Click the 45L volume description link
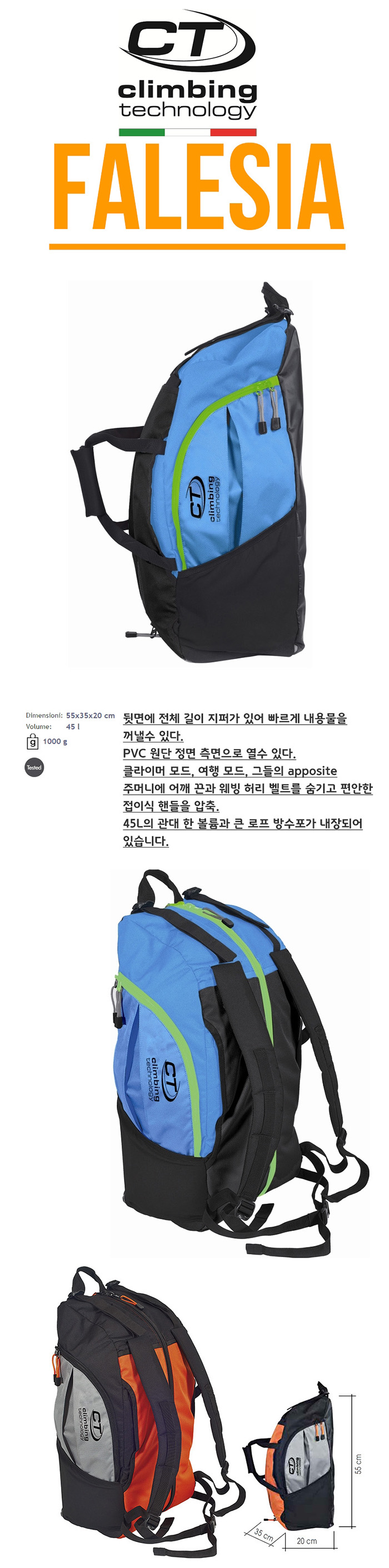Image resolution: width=389 pixels, height=1568 pixels. [x=242, y=832]
